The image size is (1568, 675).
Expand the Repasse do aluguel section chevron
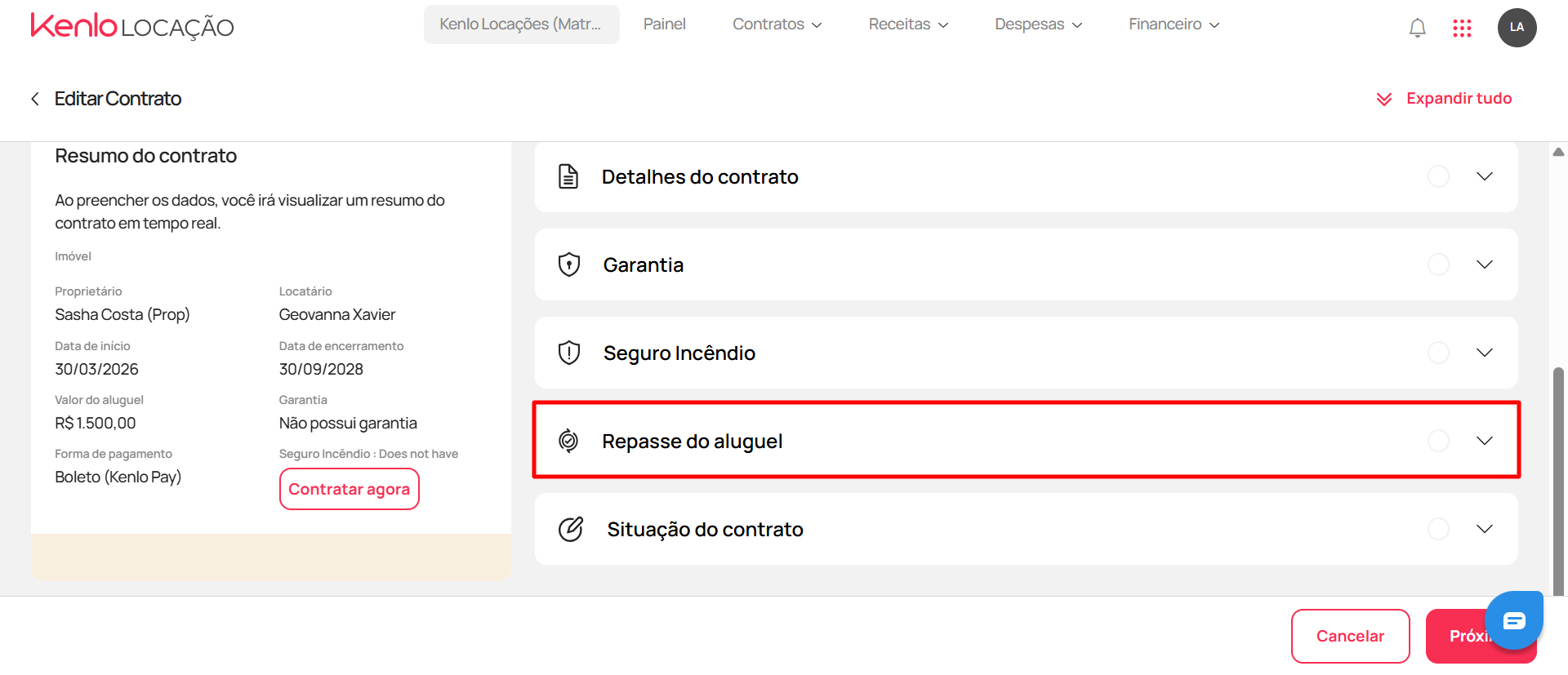(1485, 441)
